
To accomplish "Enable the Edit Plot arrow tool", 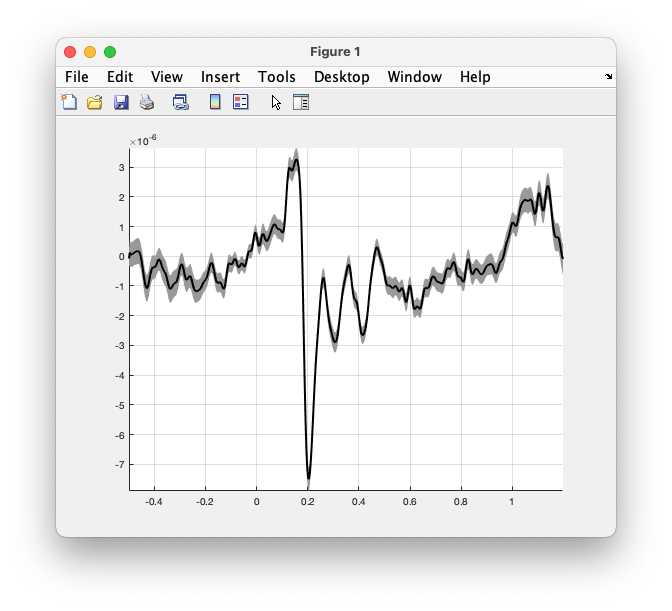I will pos(276,102).
